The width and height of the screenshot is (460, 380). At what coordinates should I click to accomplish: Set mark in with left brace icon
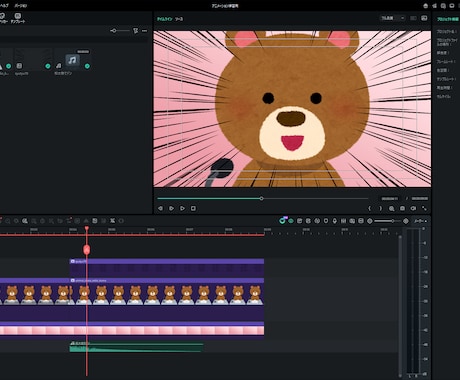coord(369,208)
